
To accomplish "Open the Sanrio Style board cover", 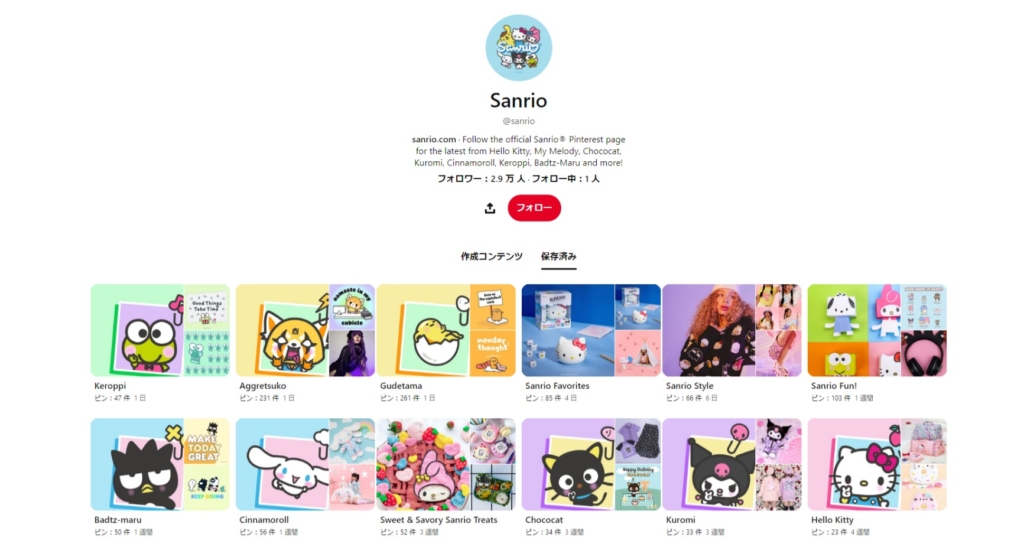I will tap(732, 330).
